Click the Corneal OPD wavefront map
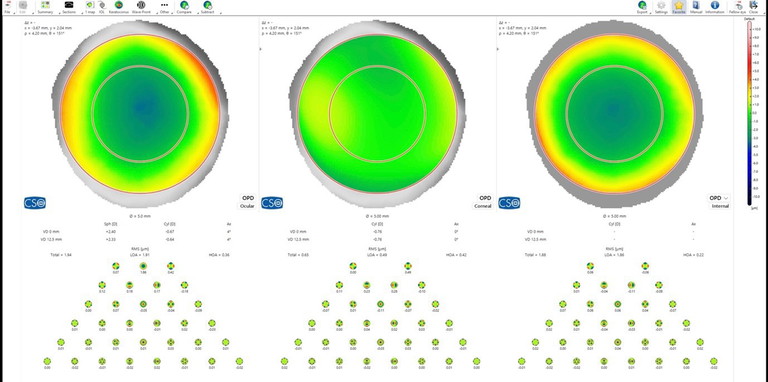 (377, 114)
